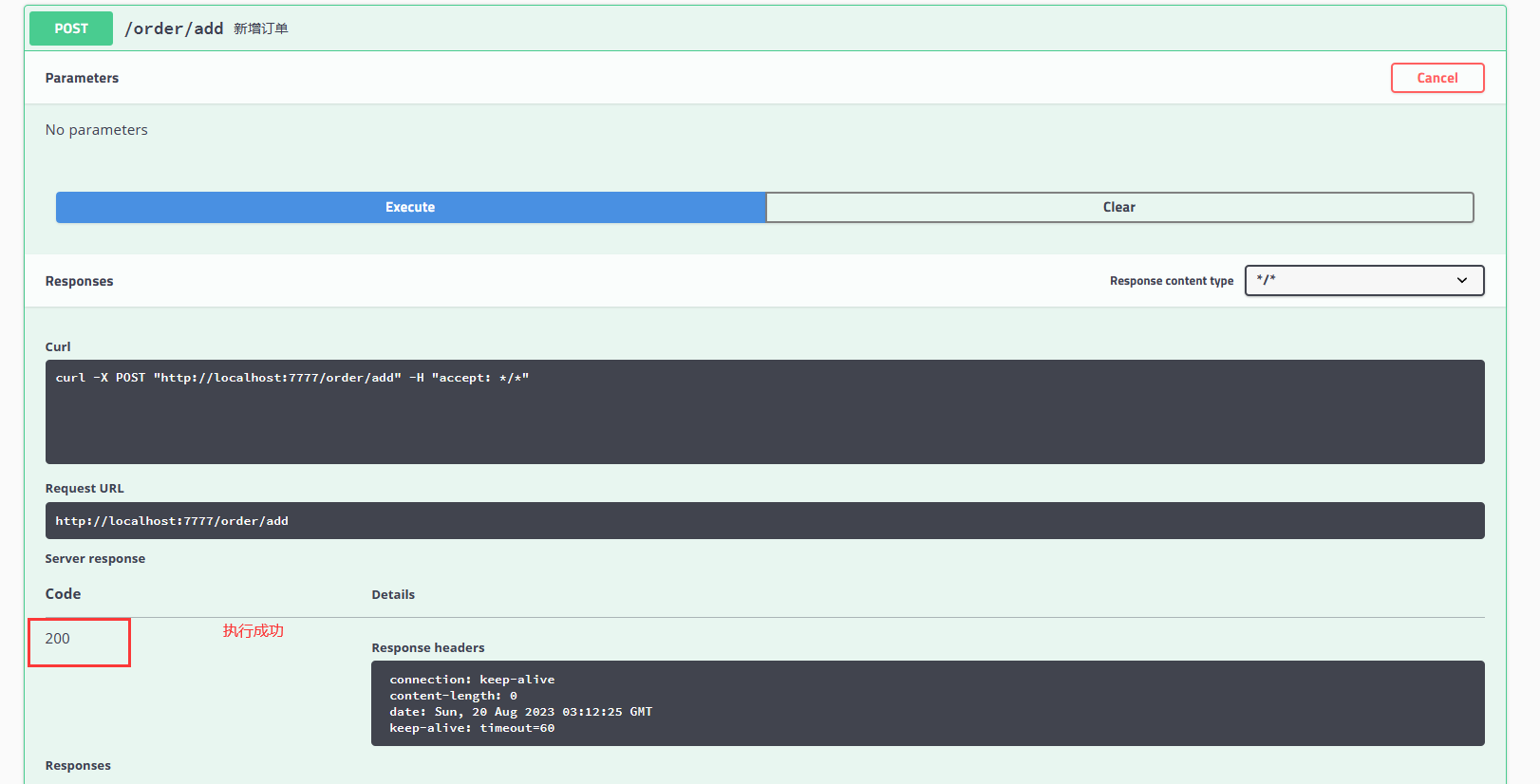Click the Request URL label
The image size is (1540, 784).
click(x=85, y=488)
